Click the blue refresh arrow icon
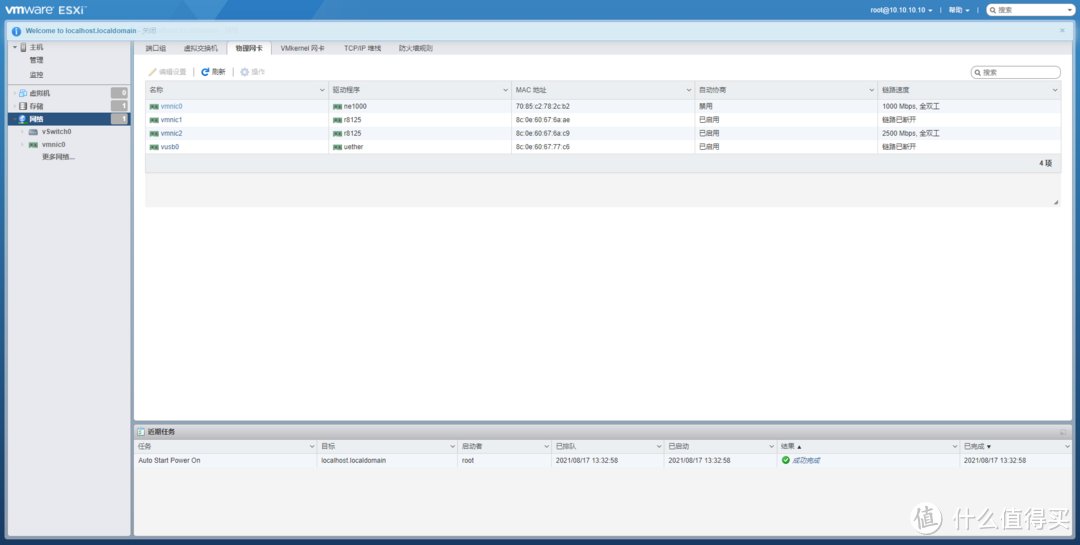The width and height of the screenshot is (1080, 545). click(x=205, y=72)
